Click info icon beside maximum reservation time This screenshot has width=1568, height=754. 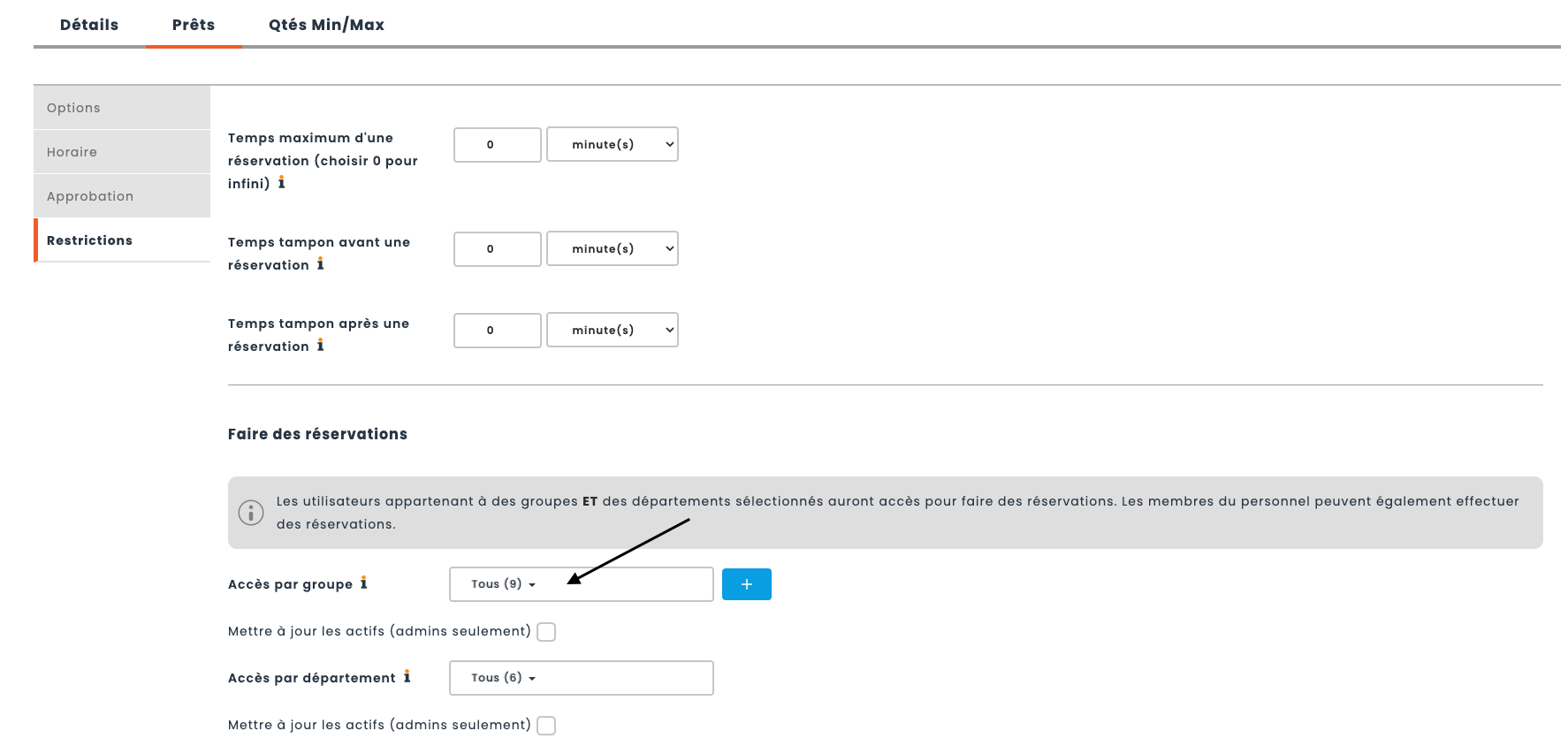click(x=281, y=183)
